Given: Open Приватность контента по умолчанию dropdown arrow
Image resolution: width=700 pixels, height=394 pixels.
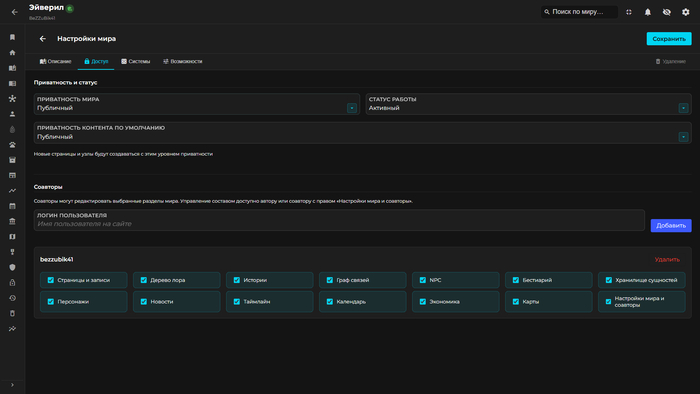Looking at the screenshot, I should 683,137.
